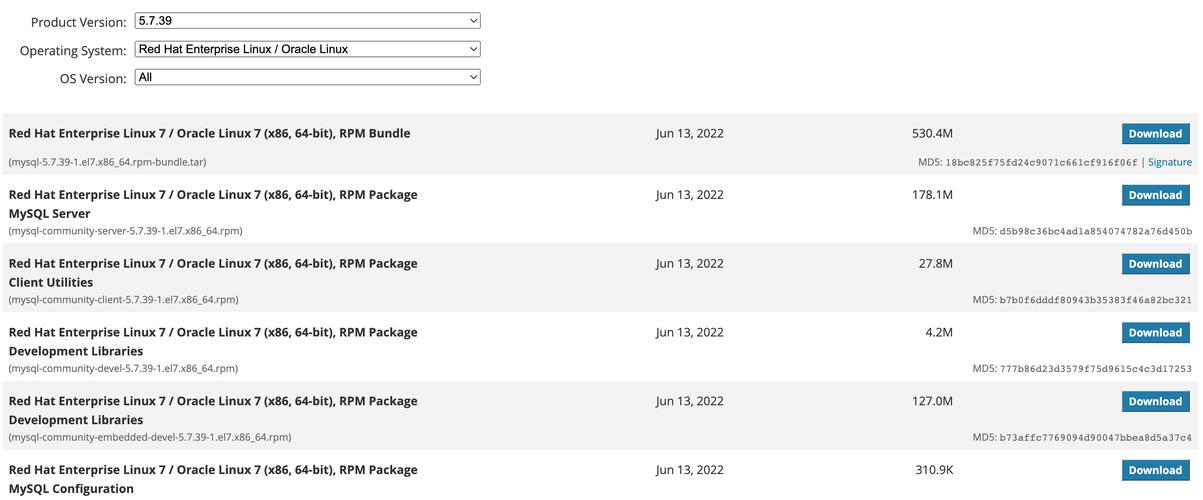Click the MySQL Configuration package title
Image resolution: width=1203 pixels, height=500 pixels.
(71, 489)
